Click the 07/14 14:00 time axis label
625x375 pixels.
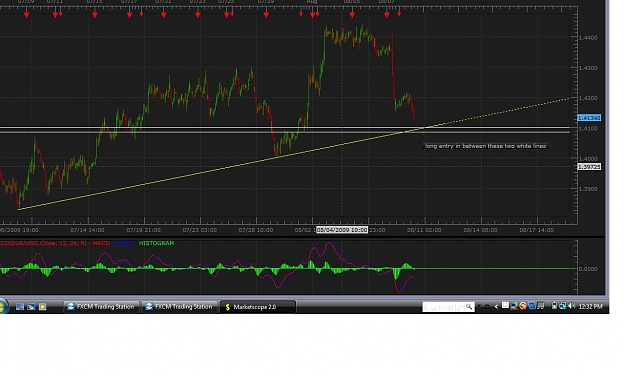click(x=87, y=230)
